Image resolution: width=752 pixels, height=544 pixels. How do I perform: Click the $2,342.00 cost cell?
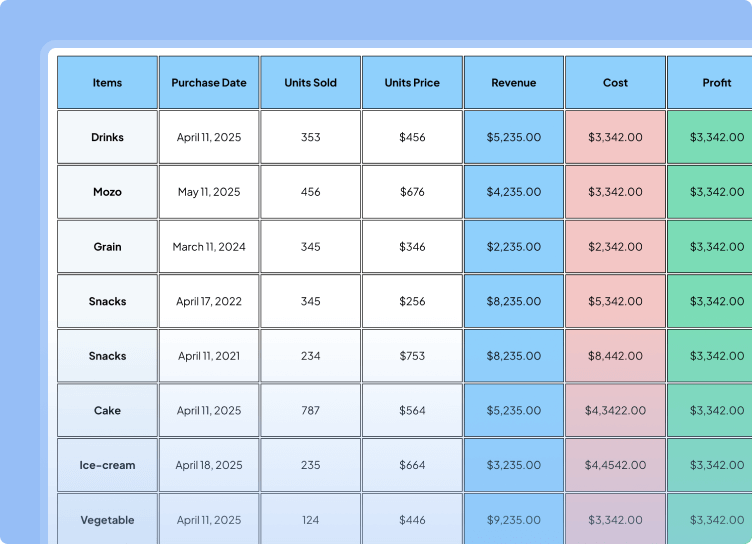[615, 247]
